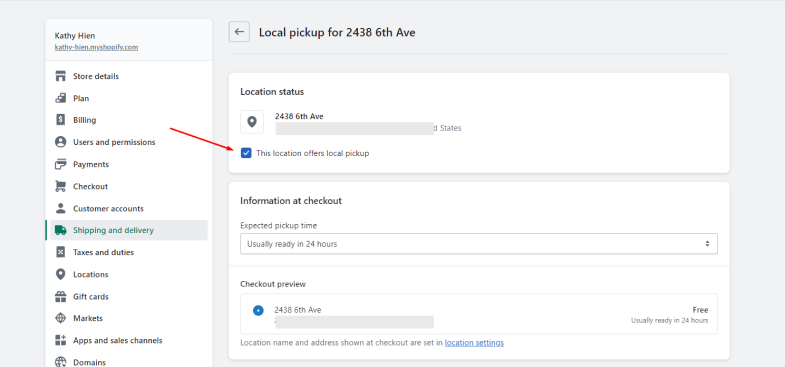The image size is (785, 367).
Task: Uncheck This location offers local pickup
Action: coord(246,153)
